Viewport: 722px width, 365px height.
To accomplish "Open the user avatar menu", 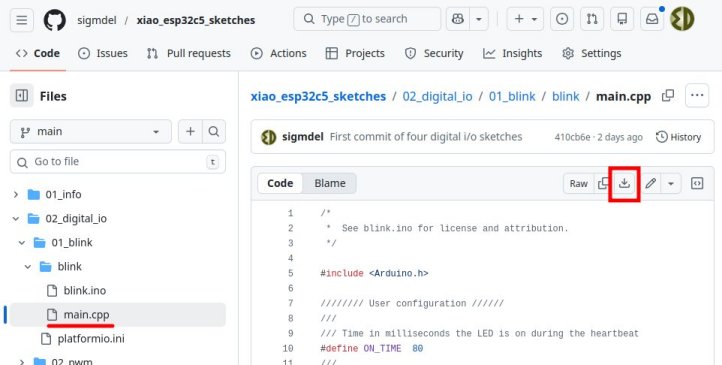I will [x=682, y=19].
